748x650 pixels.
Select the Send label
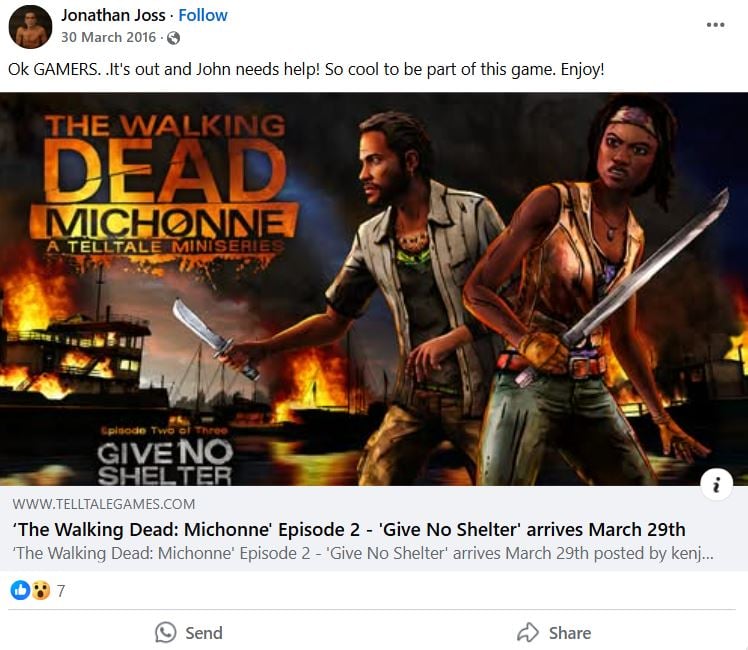click(x=204, y=633)
